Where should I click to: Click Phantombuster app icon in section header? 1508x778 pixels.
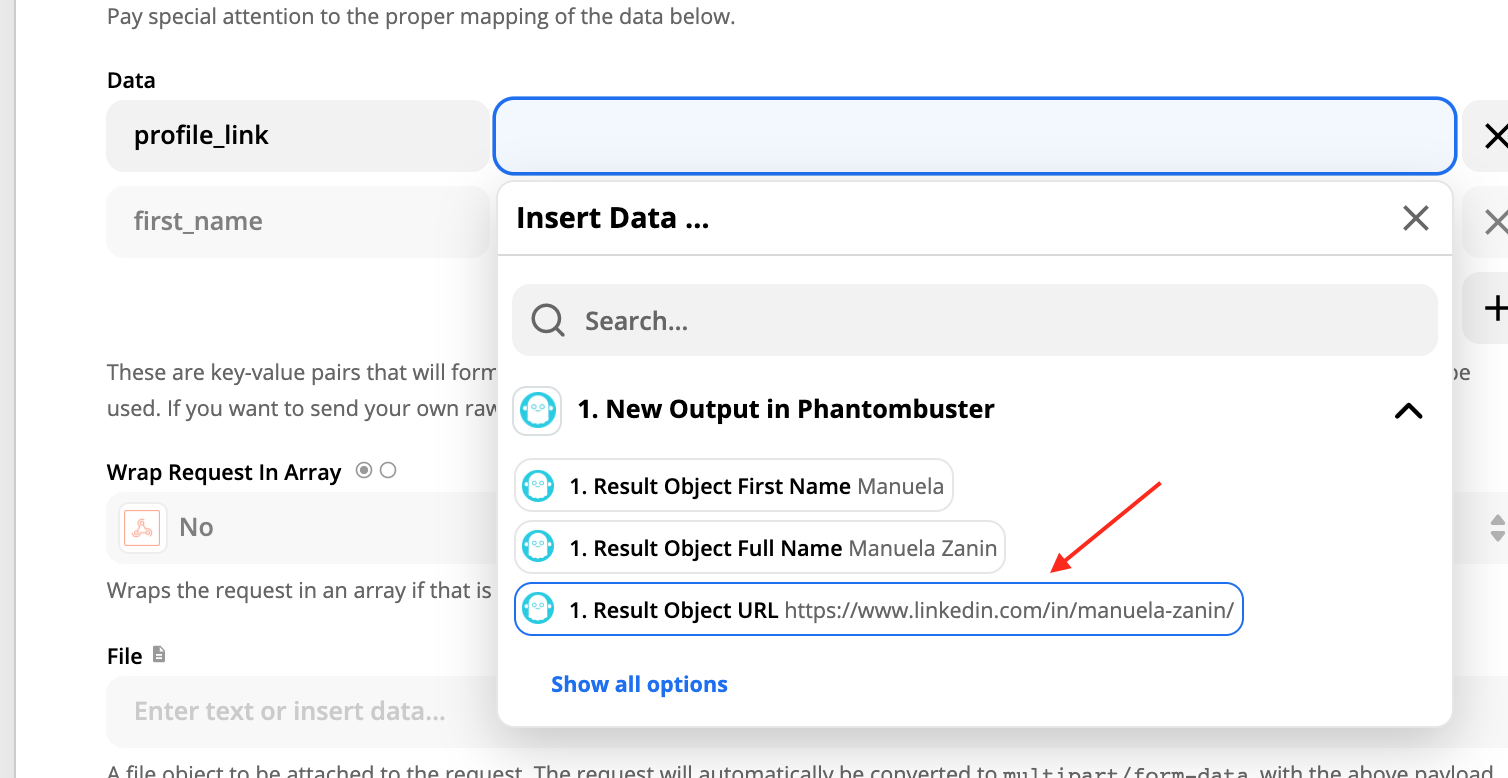tap(538, 410)
